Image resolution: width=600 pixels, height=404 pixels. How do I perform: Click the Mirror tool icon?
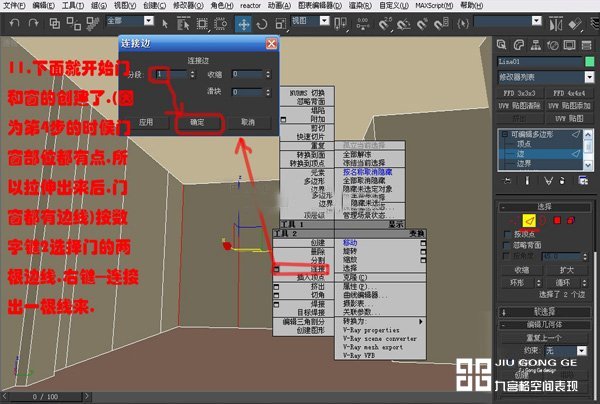556,24
